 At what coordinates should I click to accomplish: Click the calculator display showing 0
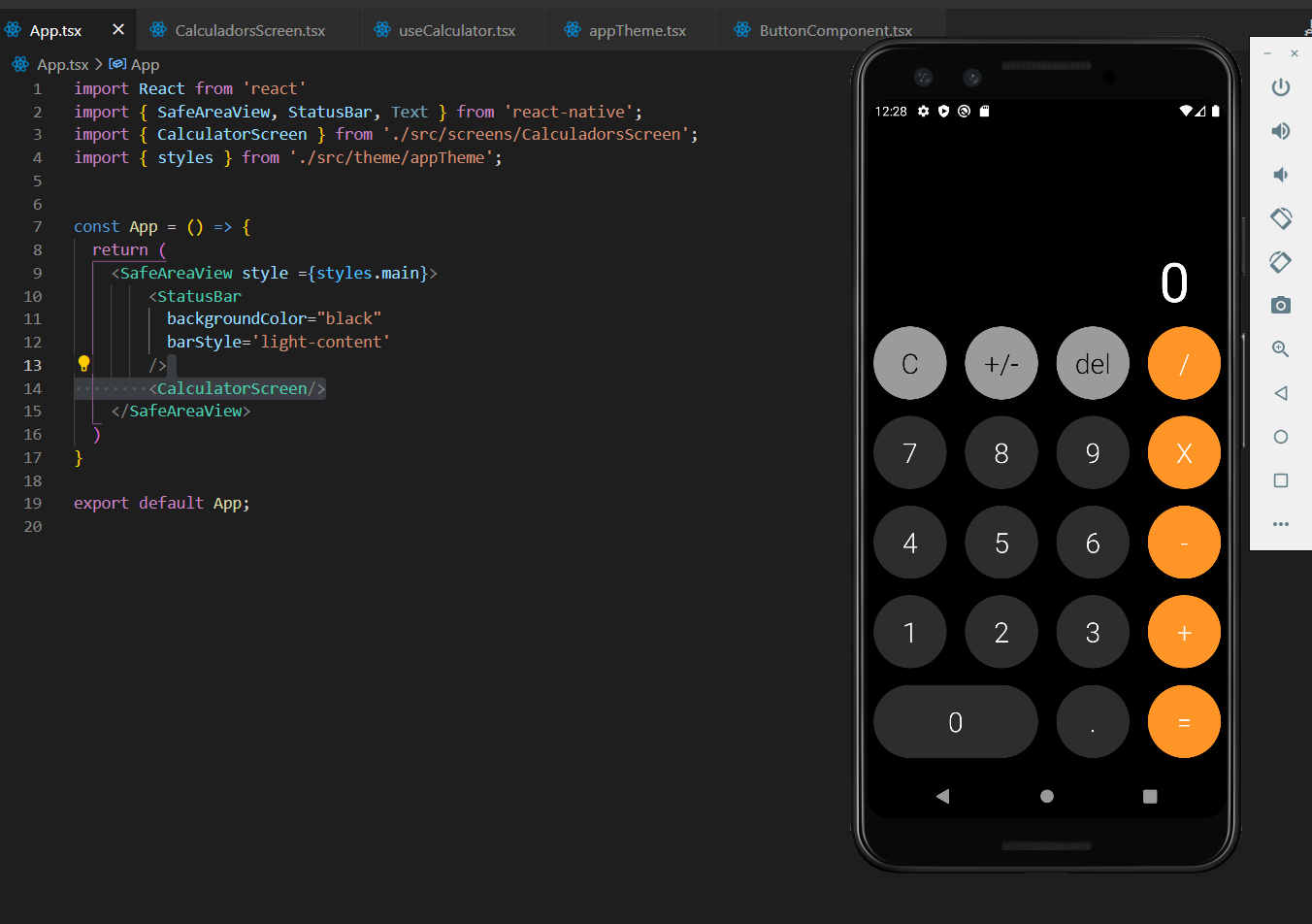[1173, 282]
